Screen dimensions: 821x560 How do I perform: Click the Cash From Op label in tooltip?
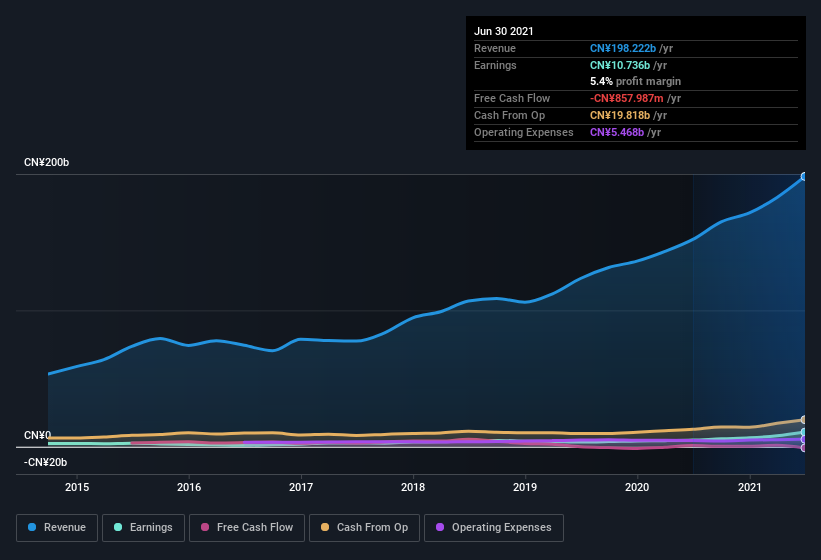pyautogui.click(x=509, y=115)
